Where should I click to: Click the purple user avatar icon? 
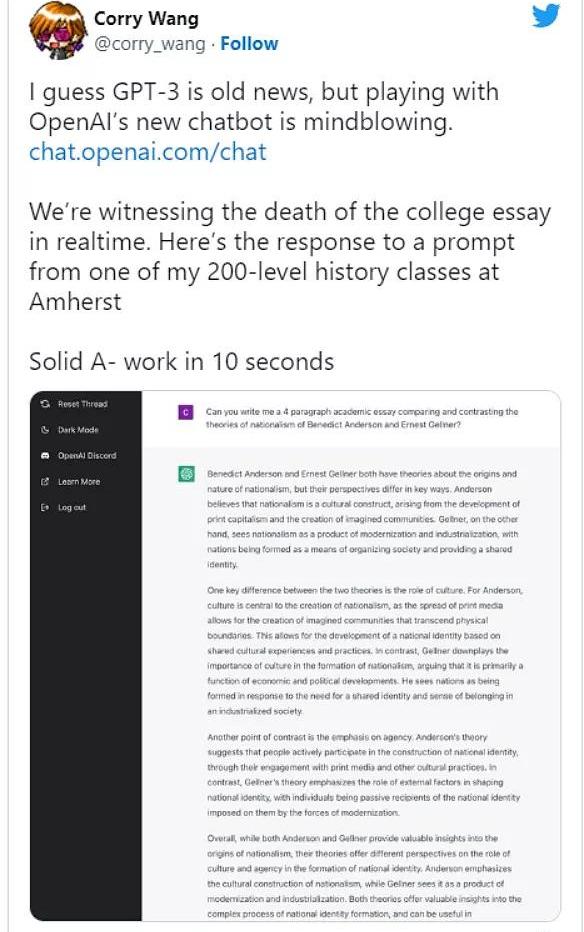186,412
